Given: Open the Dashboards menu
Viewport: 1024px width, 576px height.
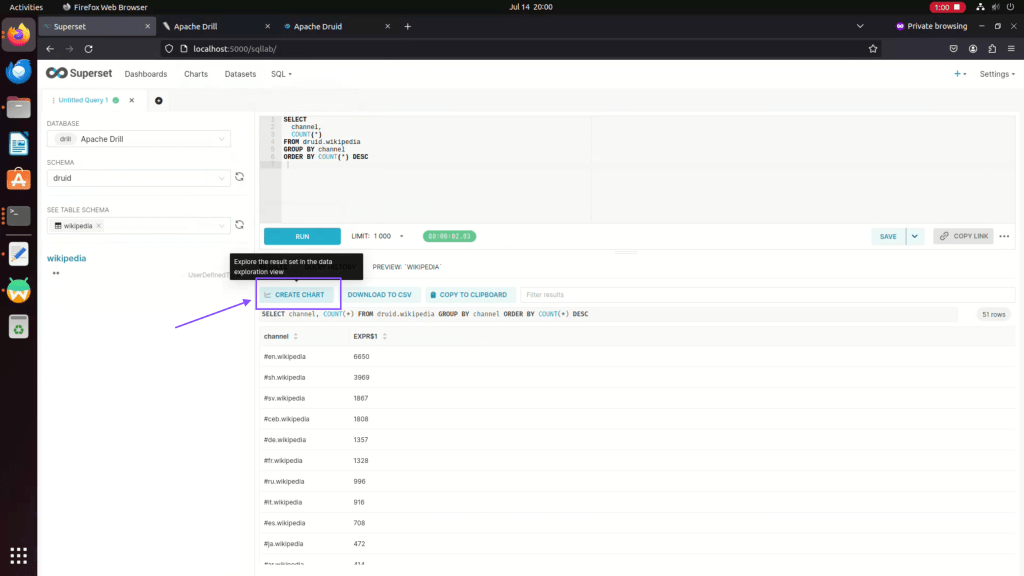Looking at the screenshot, I should (145, 74).
